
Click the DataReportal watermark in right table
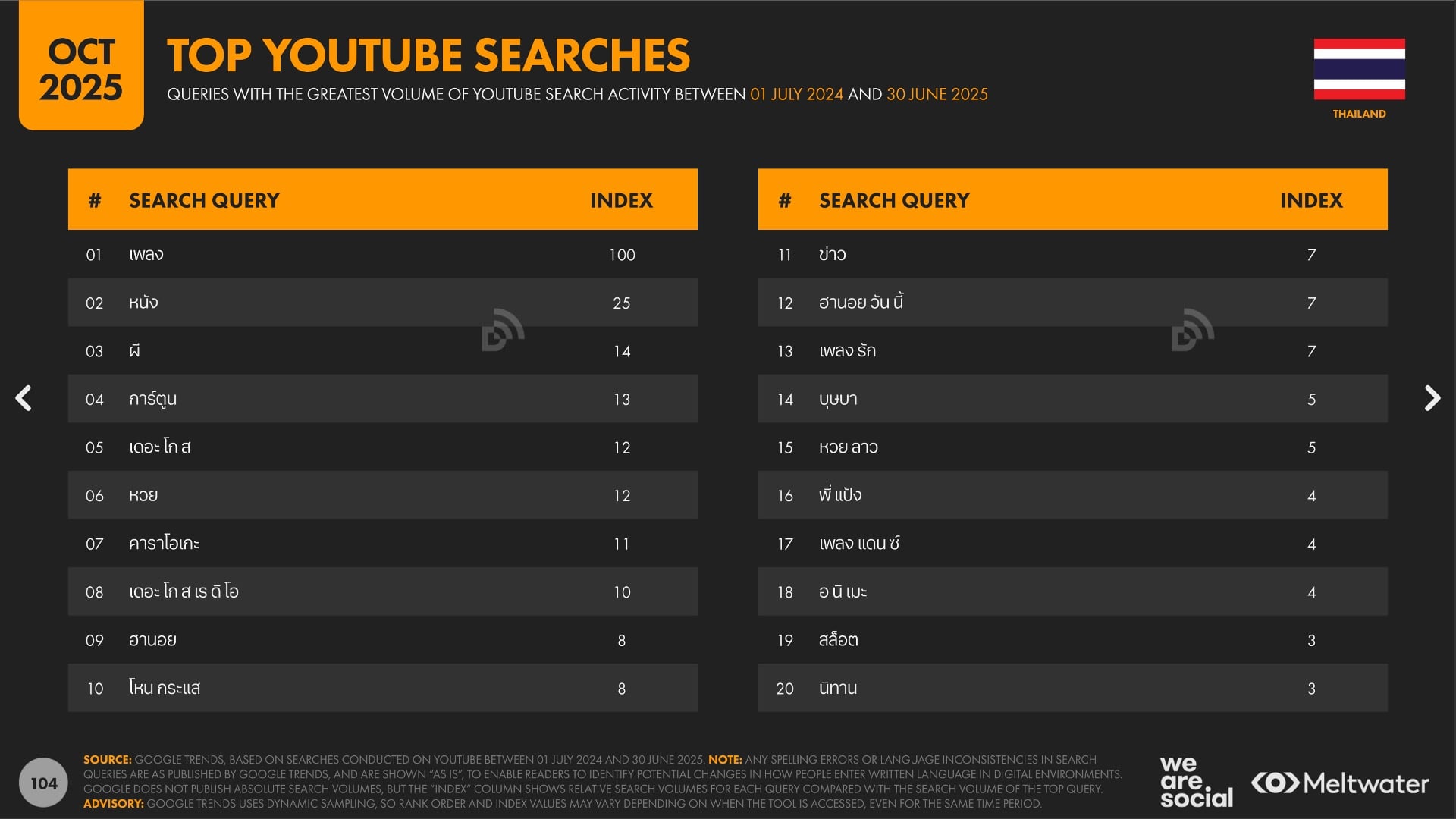[x=1192, y=330]
